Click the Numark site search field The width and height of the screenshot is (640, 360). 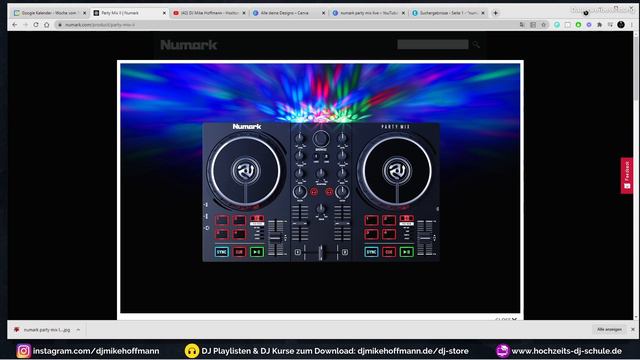pos(433,44)
